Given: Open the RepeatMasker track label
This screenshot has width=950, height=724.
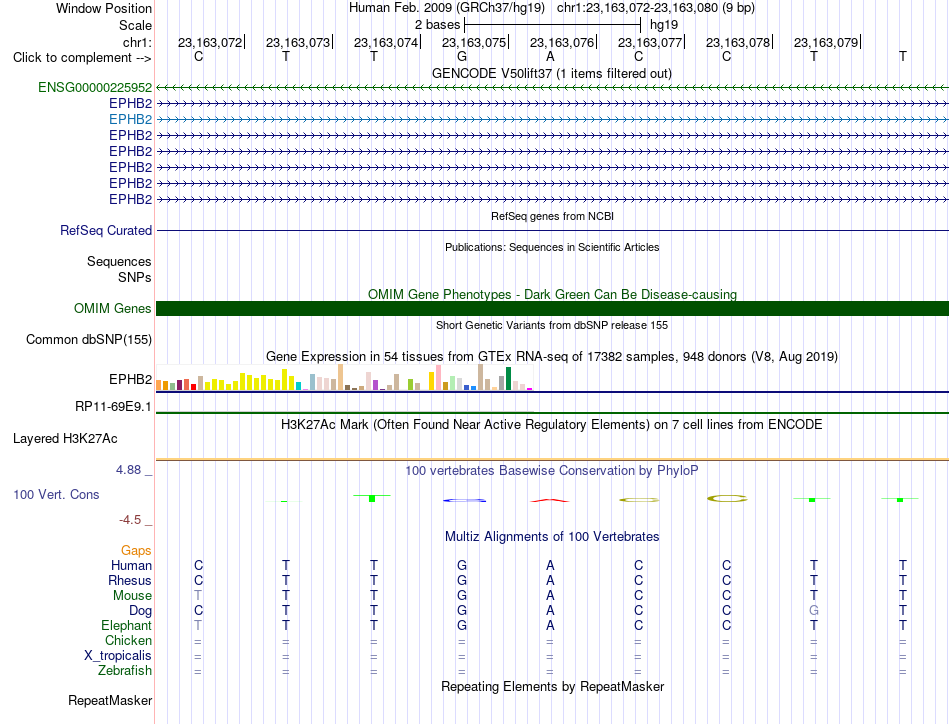Looking at the screenshot, I should point(110,700).
